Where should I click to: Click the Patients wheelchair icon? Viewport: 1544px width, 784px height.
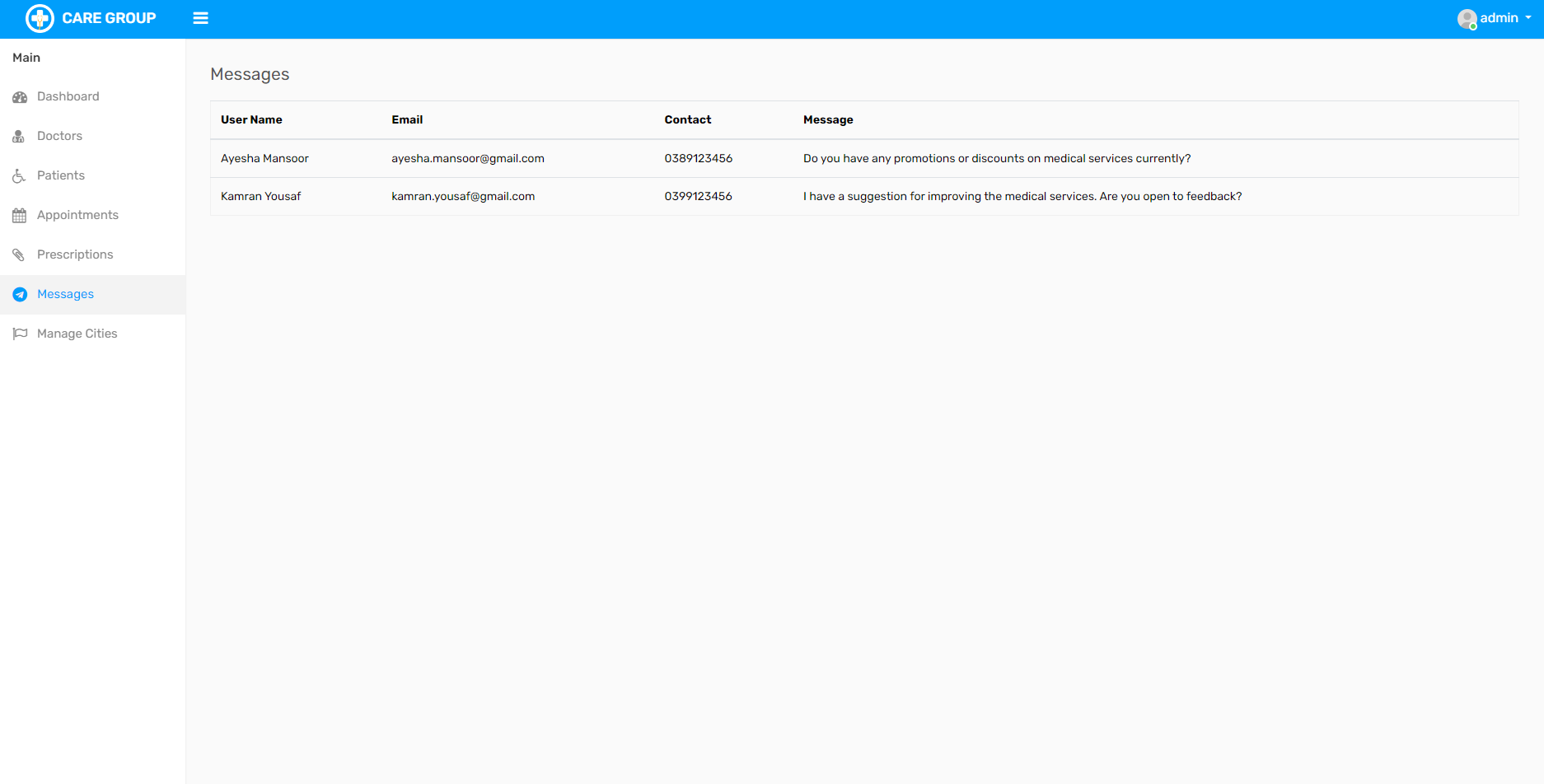[19, 176]
